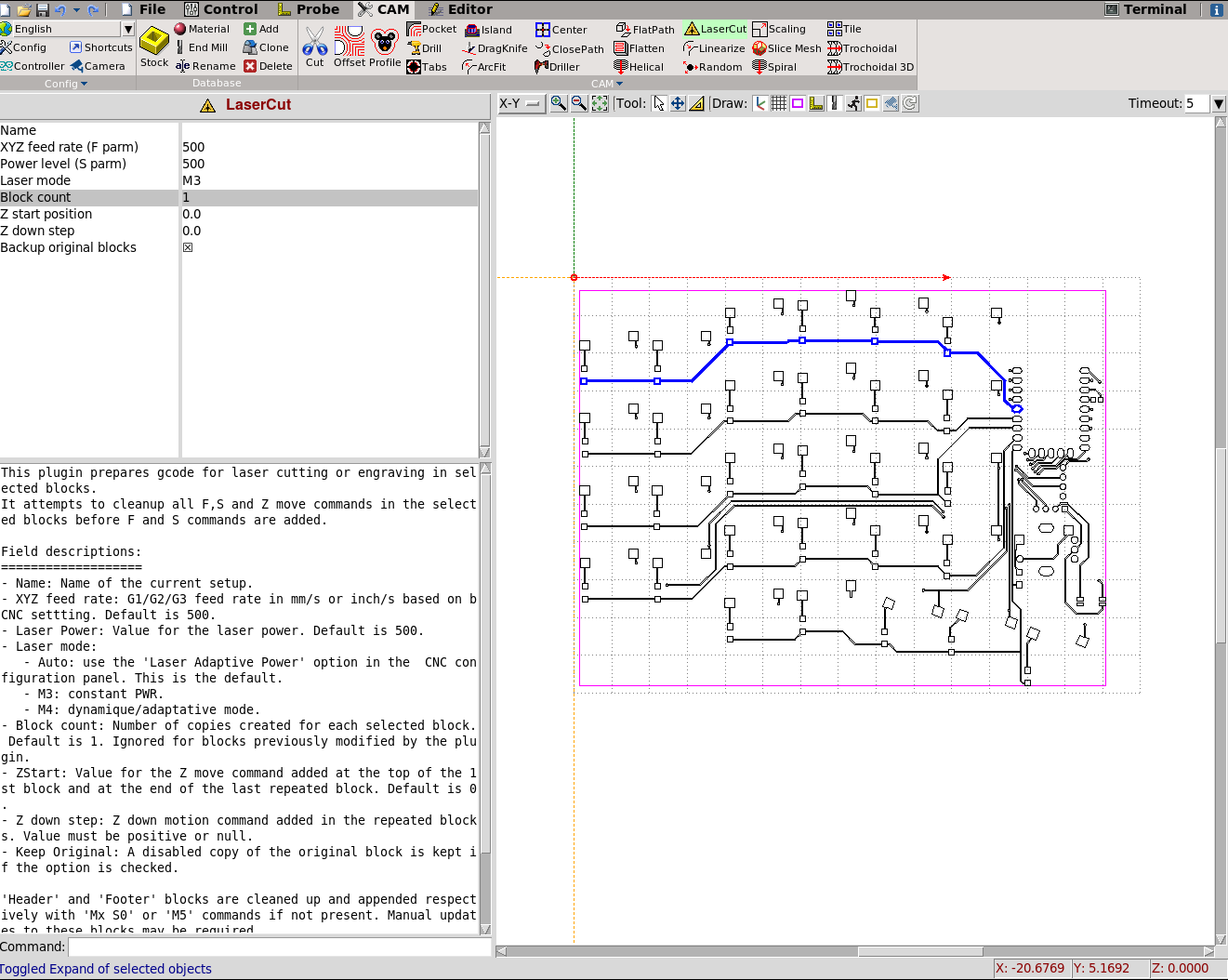Screen dimensions: 1228x980
Task: Click the Undo arrow icon
Action: point(60,9)
